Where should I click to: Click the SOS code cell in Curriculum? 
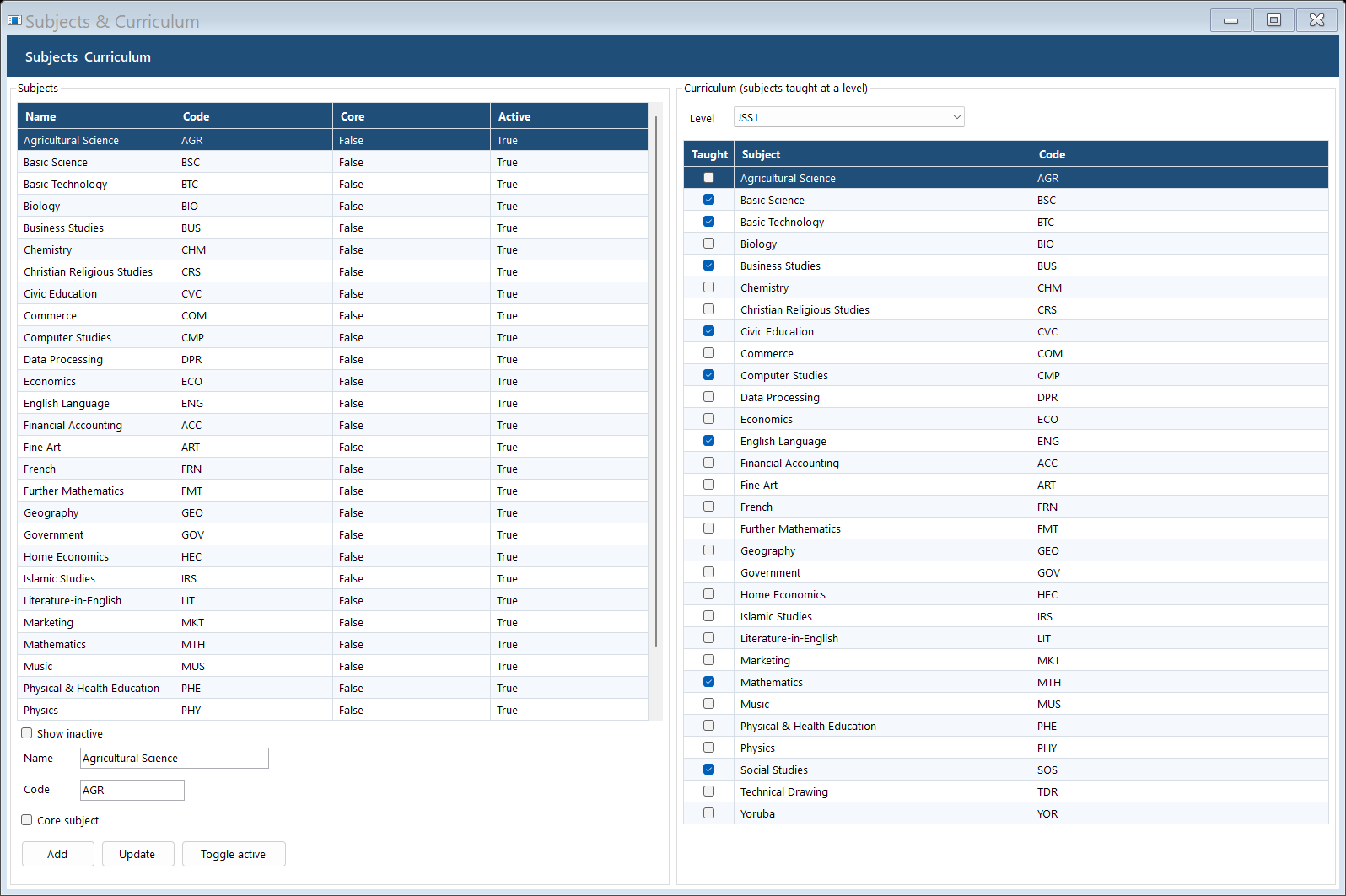[x=1180, y=770]
